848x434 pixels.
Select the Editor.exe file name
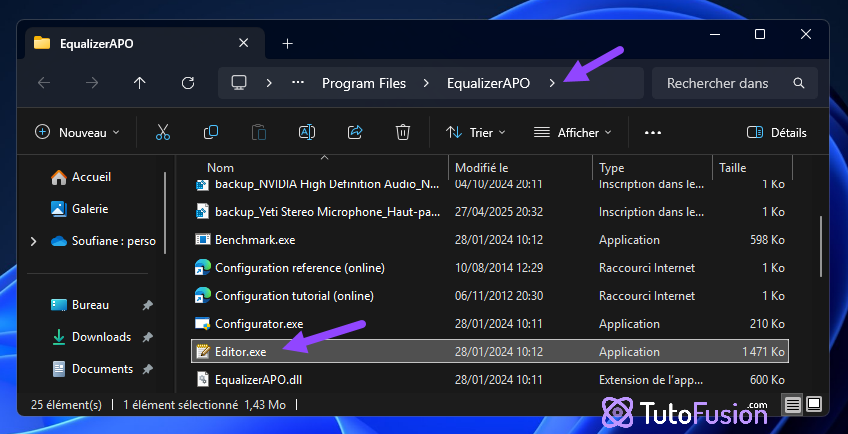pos(241,352)
